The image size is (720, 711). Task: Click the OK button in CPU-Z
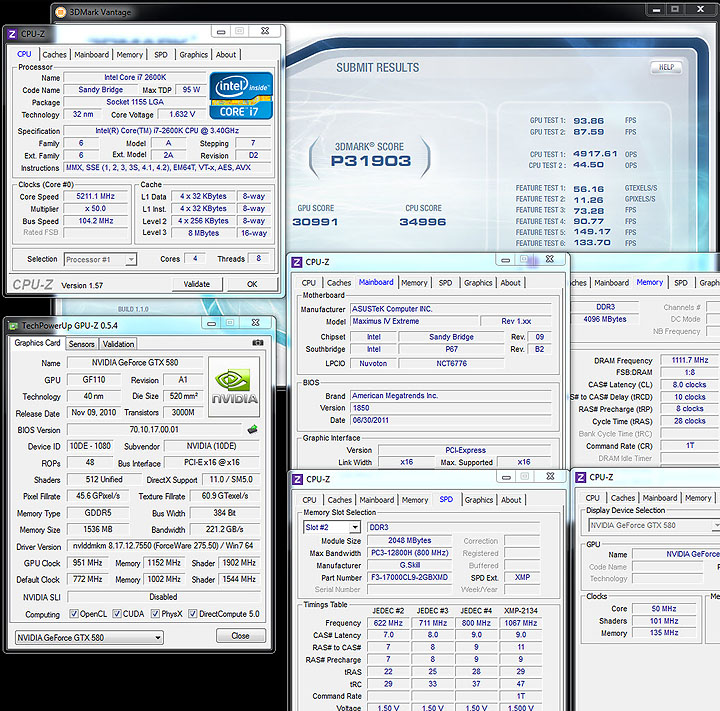click(252, 284)
